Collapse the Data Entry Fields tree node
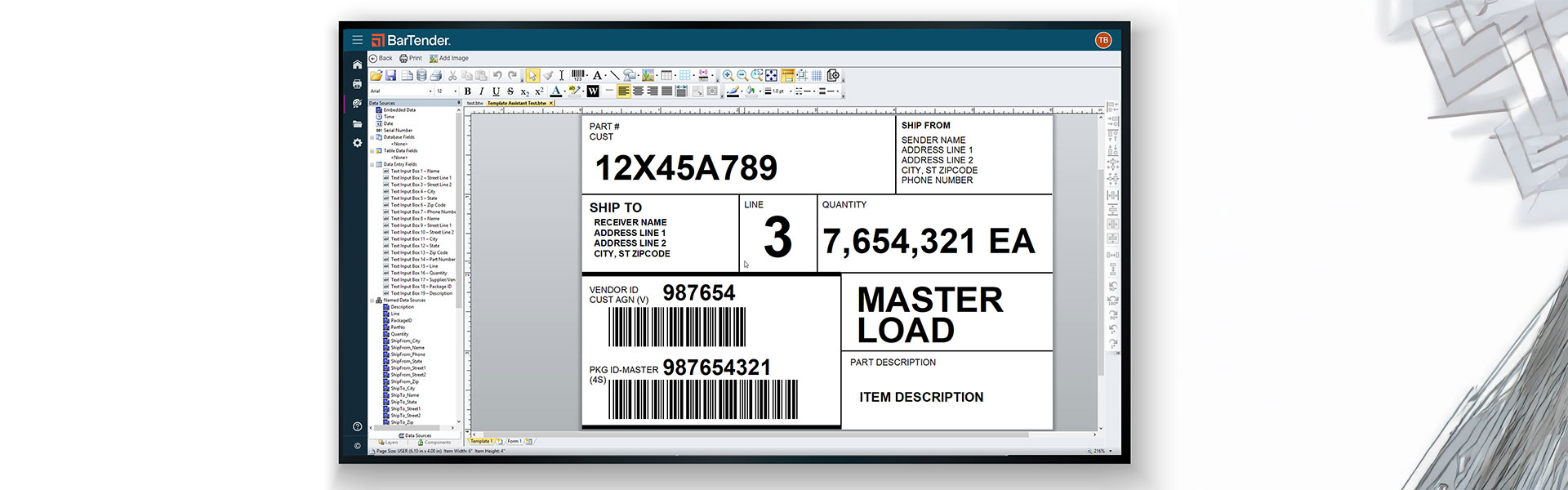 point(372,164)
